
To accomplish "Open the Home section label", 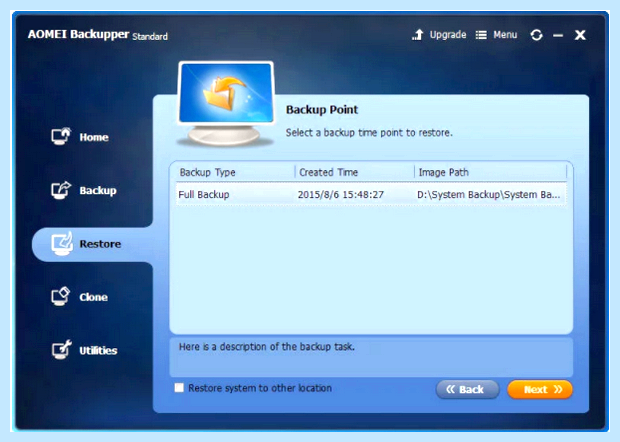I will (94, 137).
